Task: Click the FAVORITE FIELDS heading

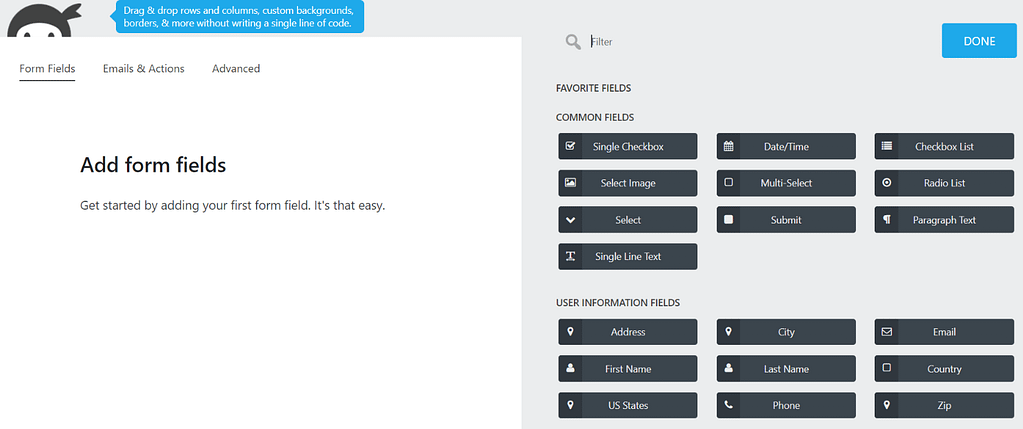Action: point(593,88)
